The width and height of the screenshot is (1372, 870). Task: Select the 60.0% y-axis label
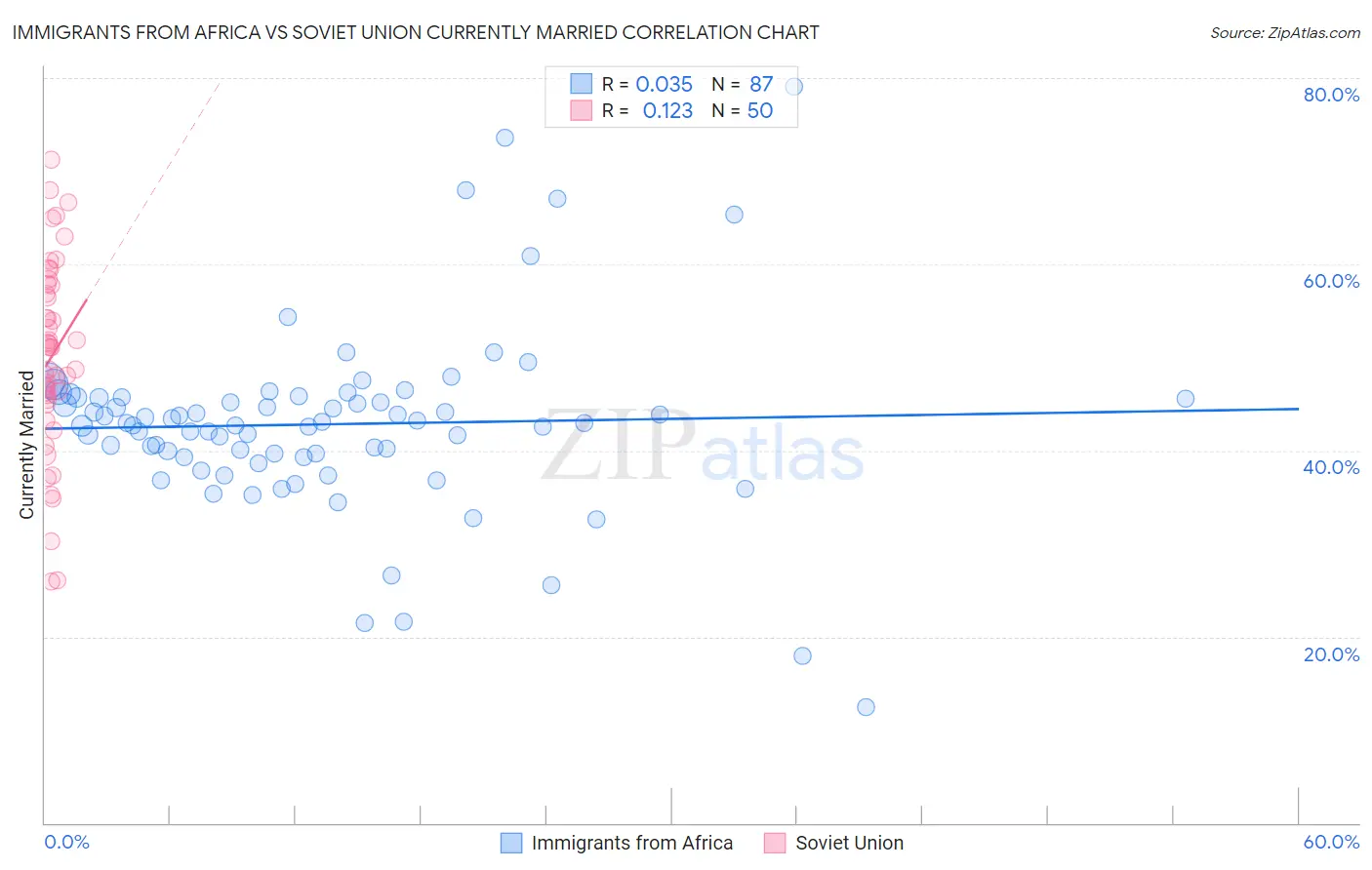(1331, 281)
